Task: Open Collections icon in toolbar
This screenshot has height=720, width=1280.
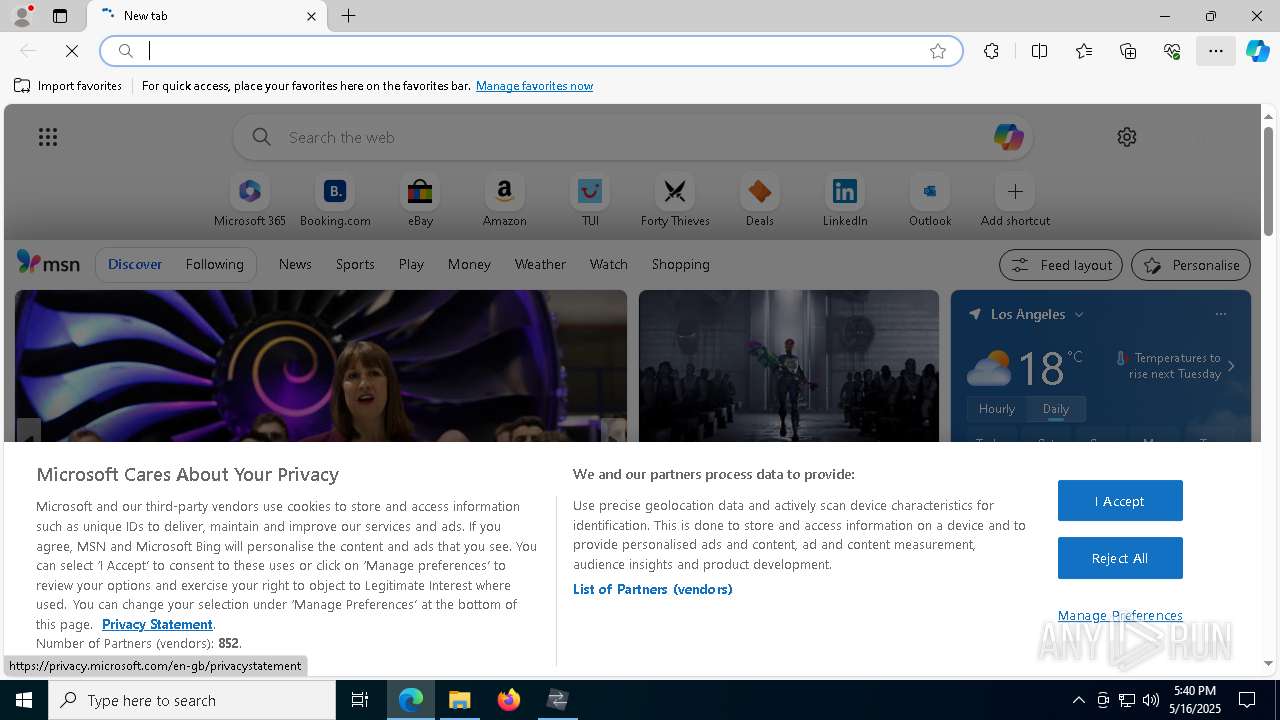Action: click(x=1128, y=51)
